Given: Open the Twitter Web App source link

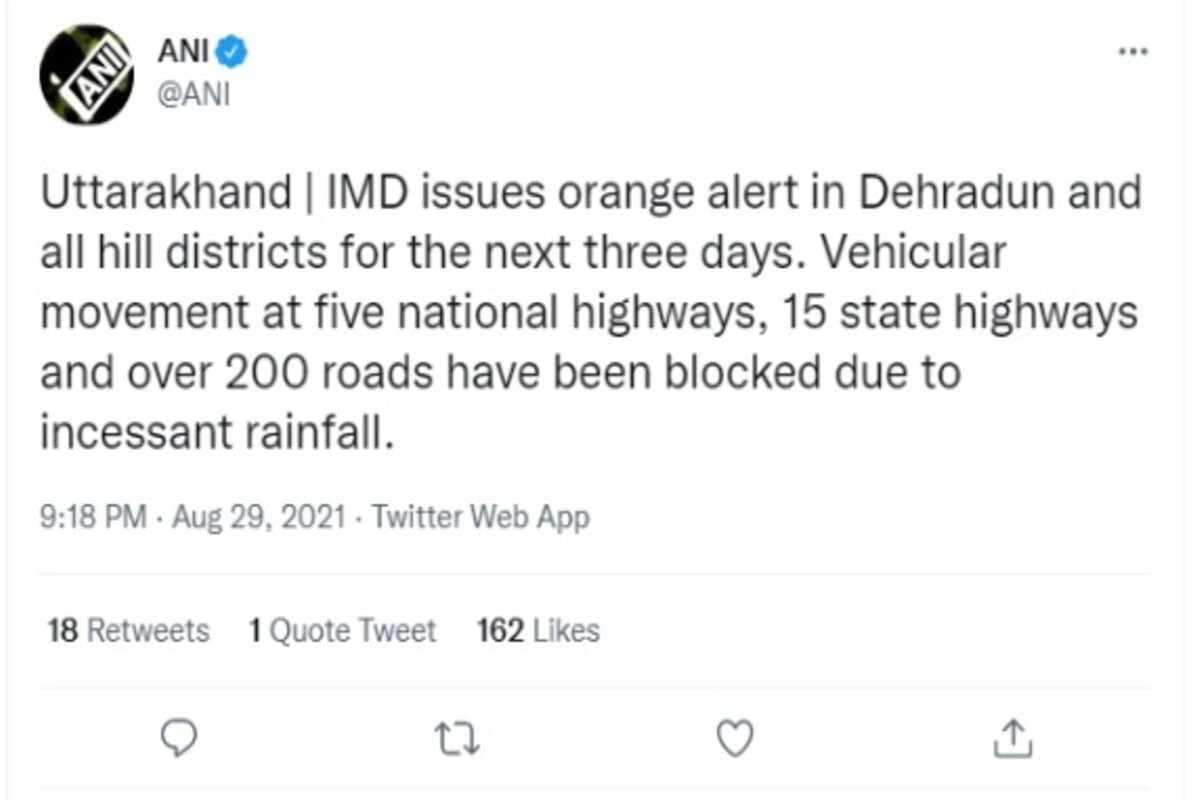Looking at the screenshot, I should 480,518.
